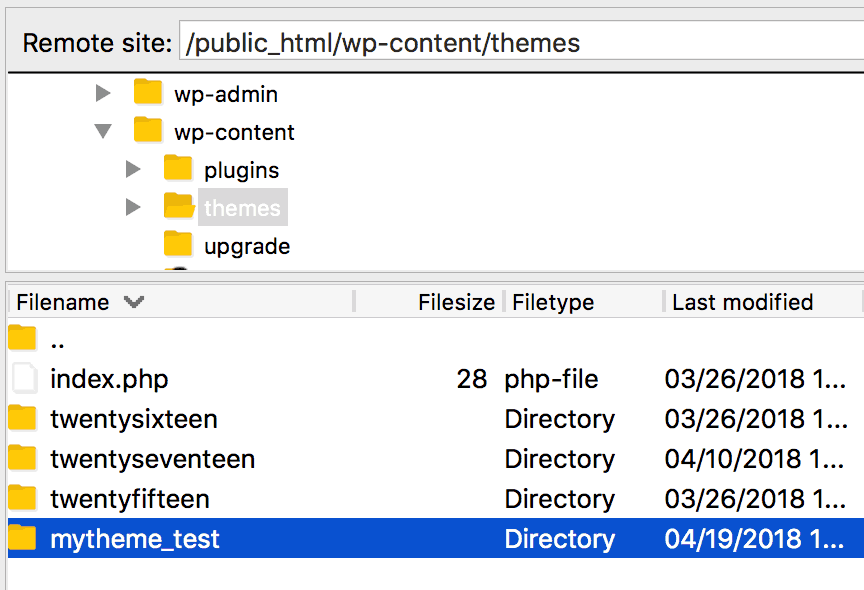Select the themes folder in tree

point(242,208)
